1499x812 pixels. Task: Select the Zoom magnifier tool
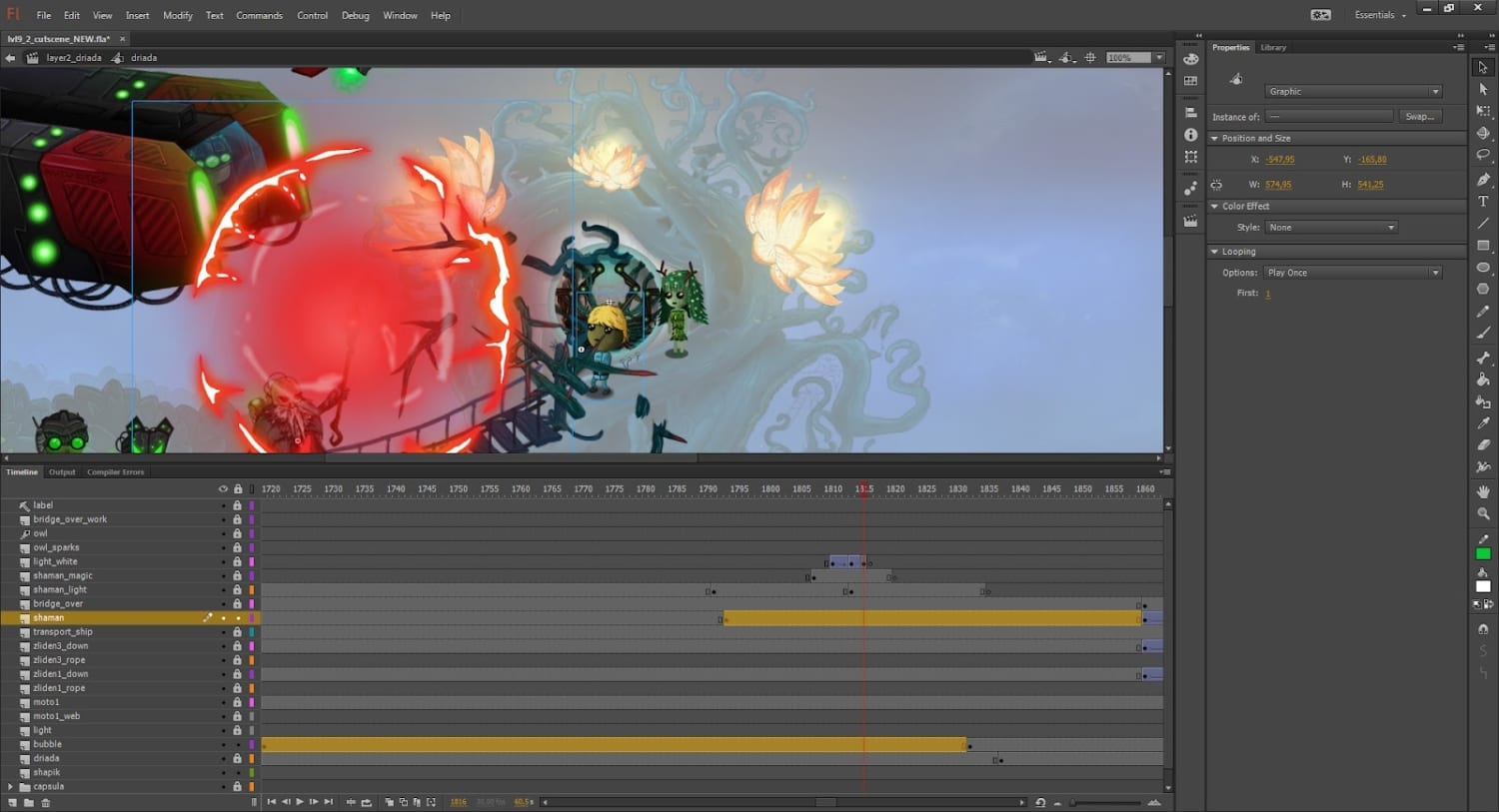(x=1483, y=513)
